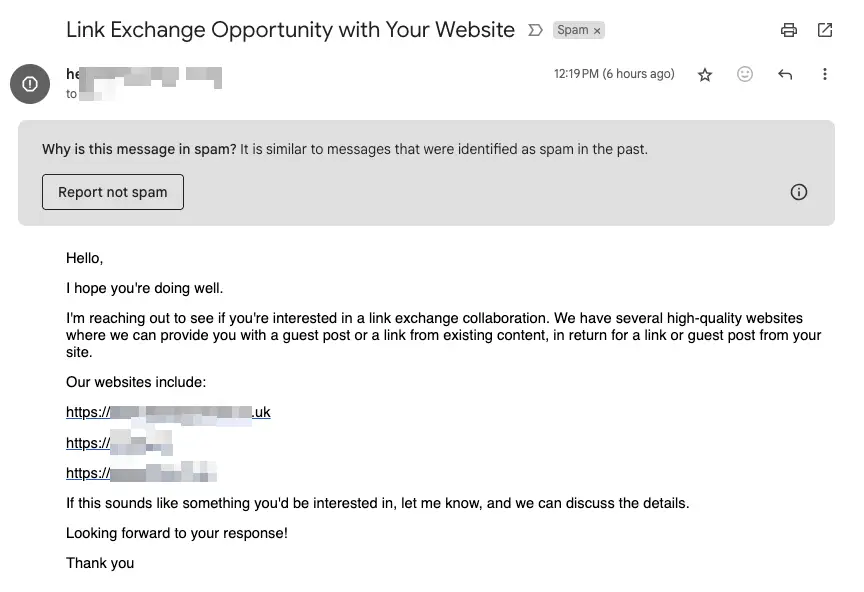This screenshot has width=864, height=592.
Task: Open the email in a new window
Action: tap(824, 30)
